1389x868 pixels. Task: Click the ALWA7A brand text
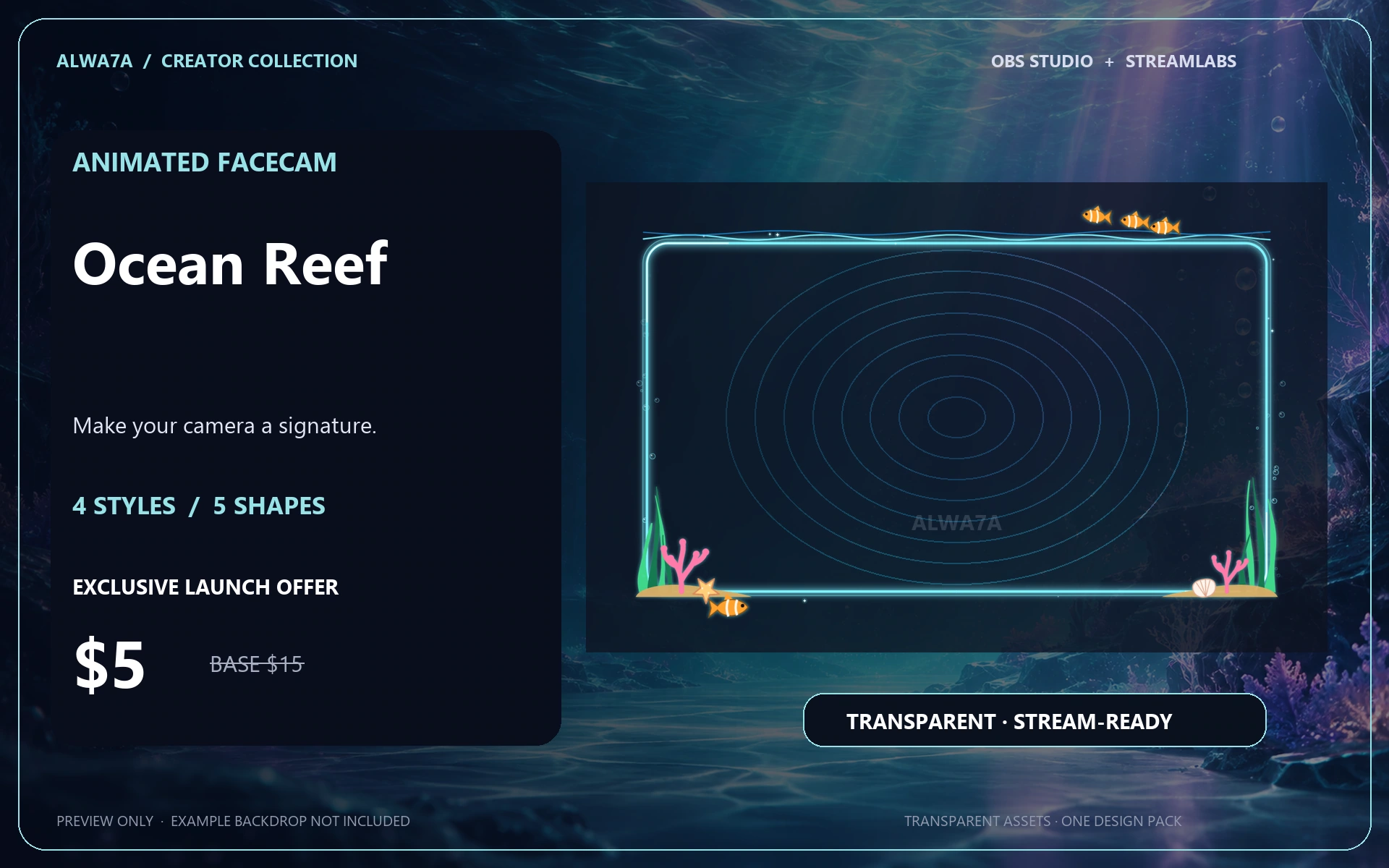click(95, 61)
